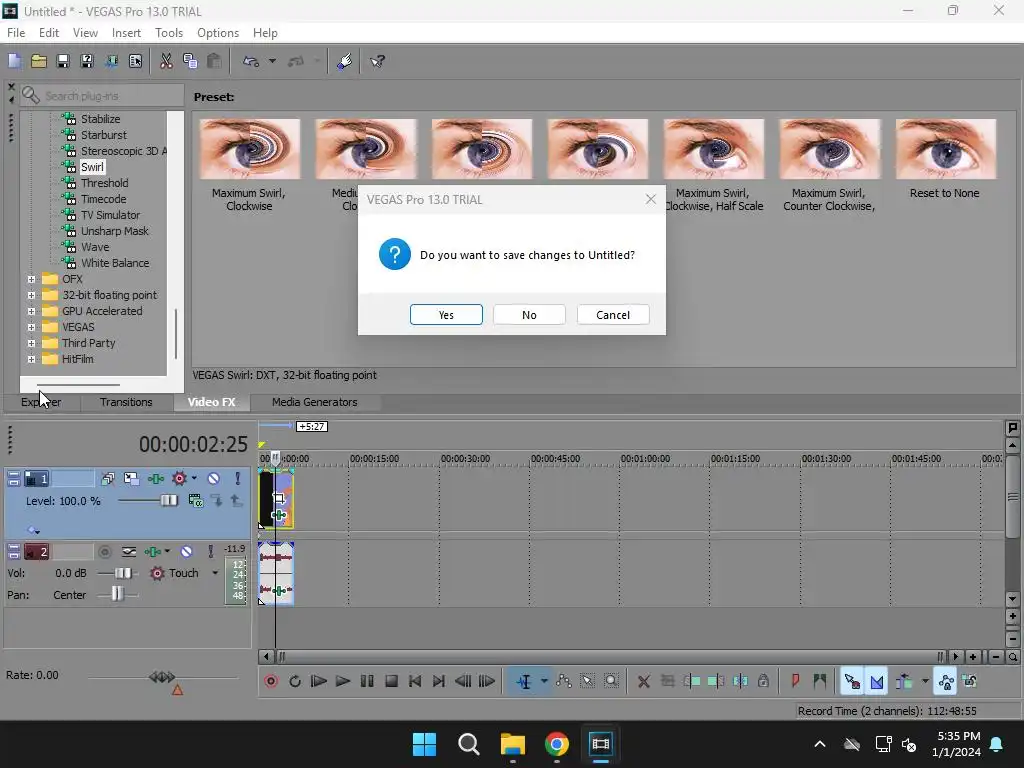Open automation mode dropdown on video track 1

coord(194,479)
